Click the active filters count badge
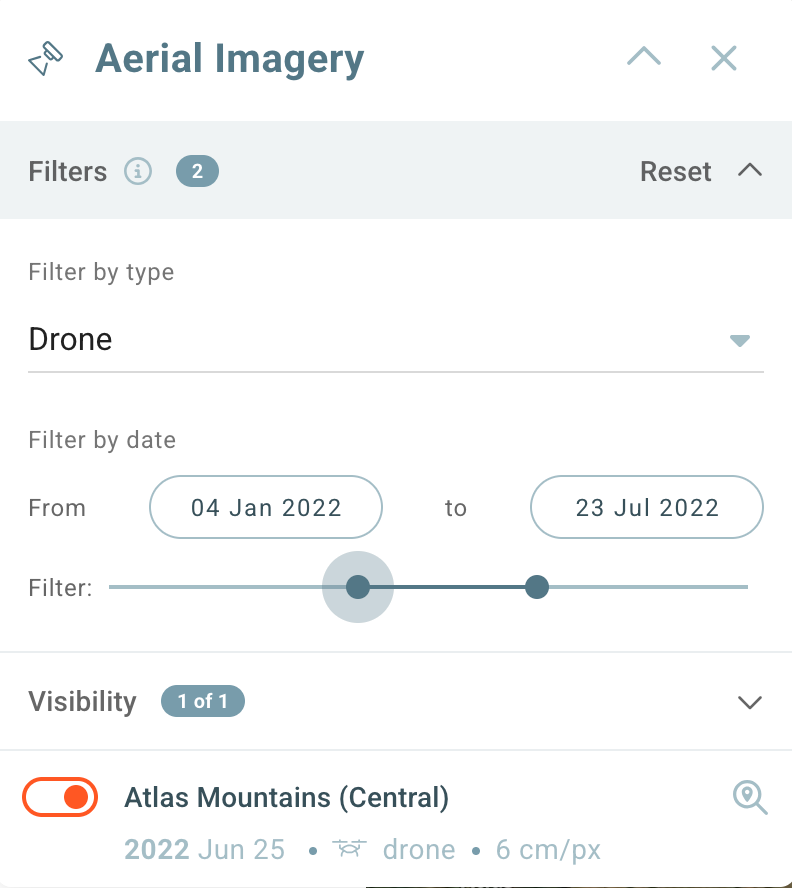Screen dimensions: 792x888 click(x=197, y=171)
